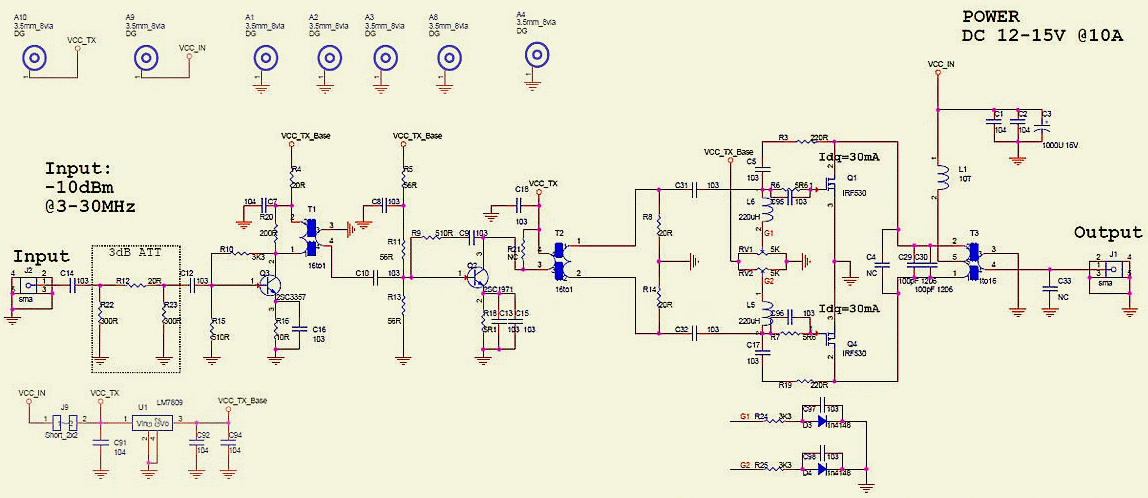Select the D3 1n4148 diode
The width and height of the screenshot is (1148, 498).
824,421
